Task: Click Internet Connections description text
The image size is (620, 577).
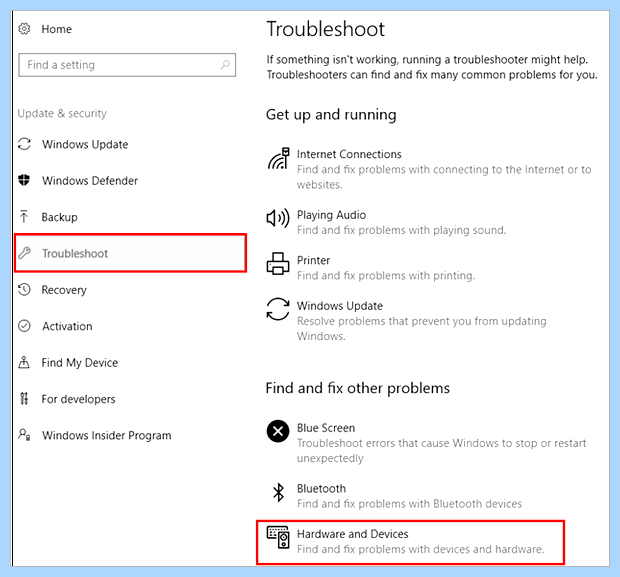Action: [444, 177]
